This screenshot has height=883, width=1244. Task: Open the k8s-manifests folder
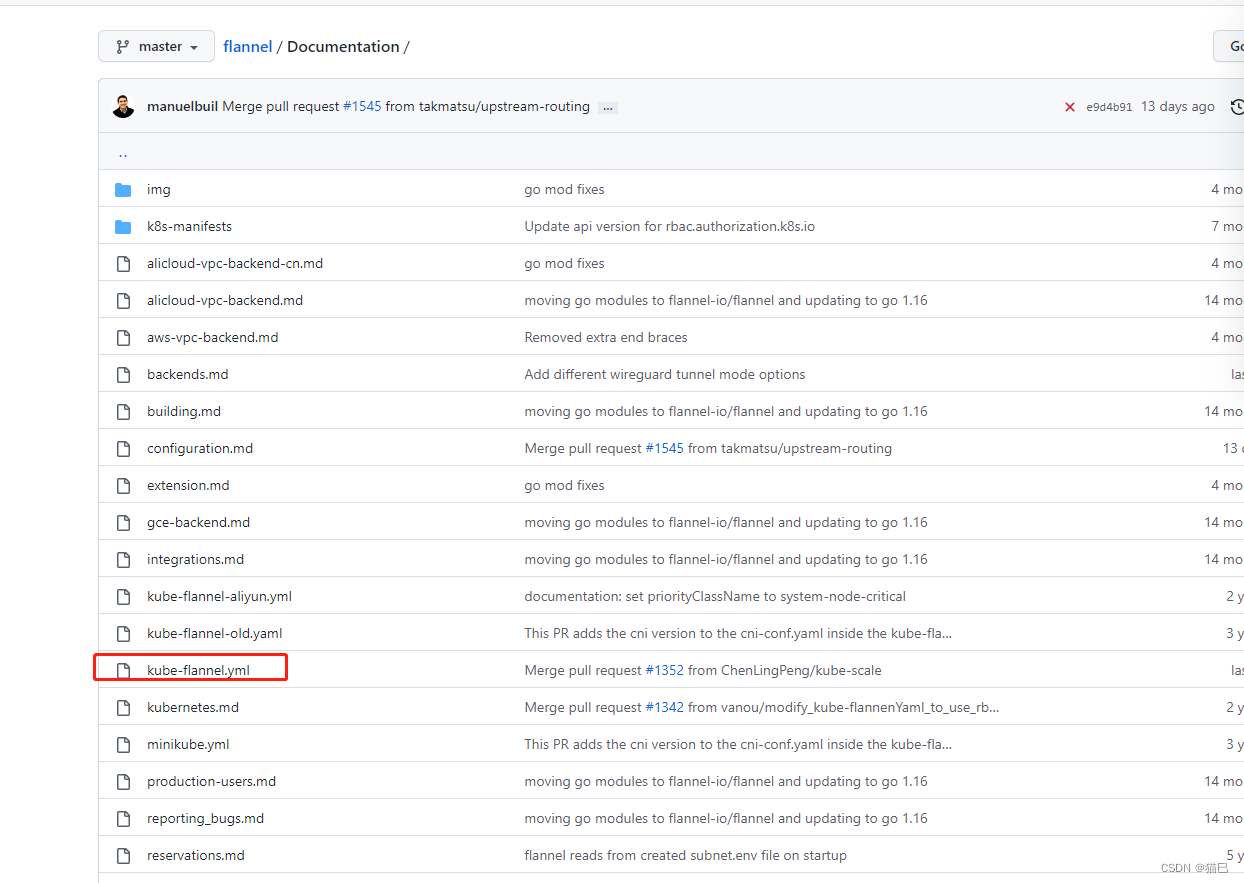tap(189, 226)
